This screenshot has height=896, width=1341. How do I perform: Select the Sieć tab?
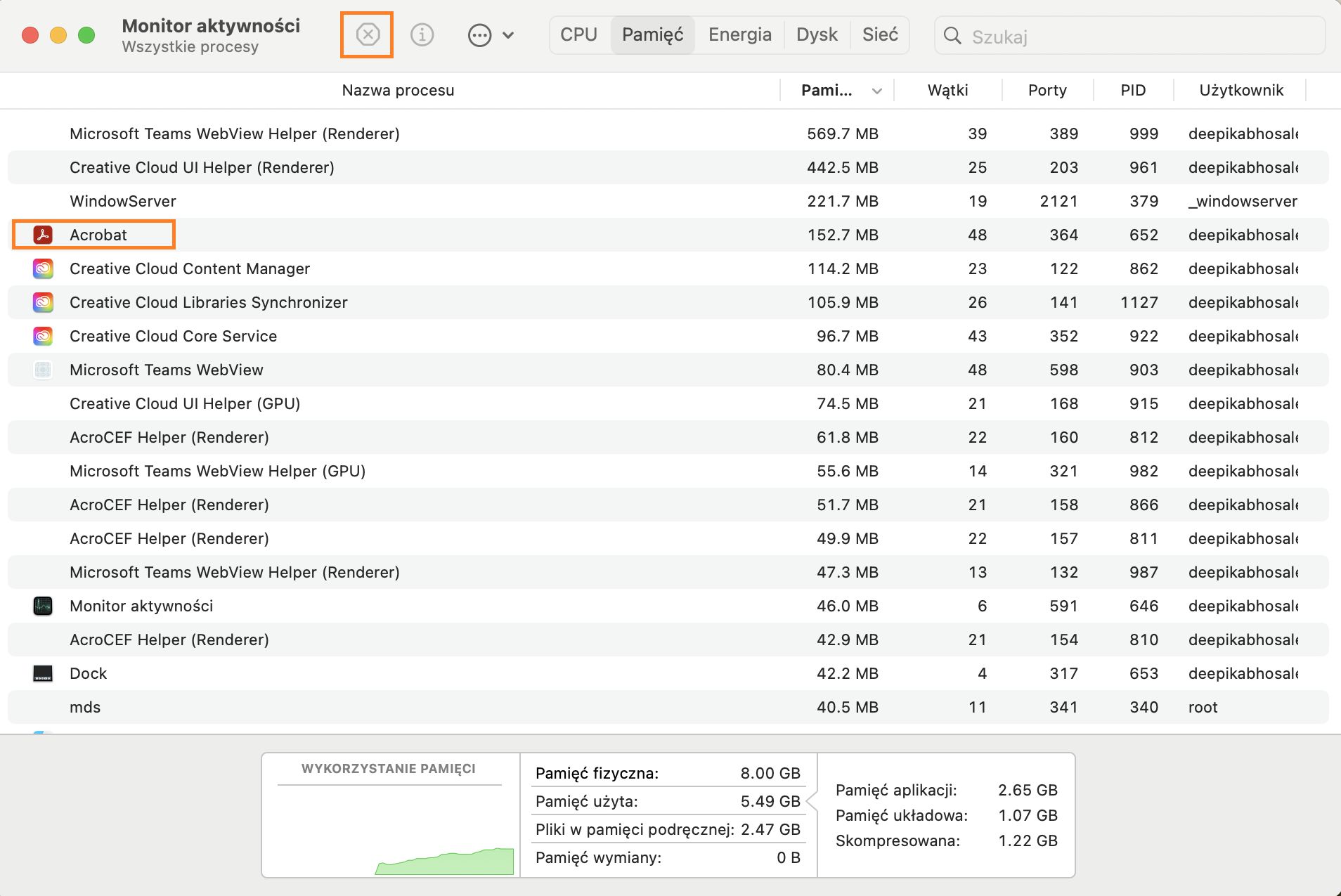(x=880, y=34)
